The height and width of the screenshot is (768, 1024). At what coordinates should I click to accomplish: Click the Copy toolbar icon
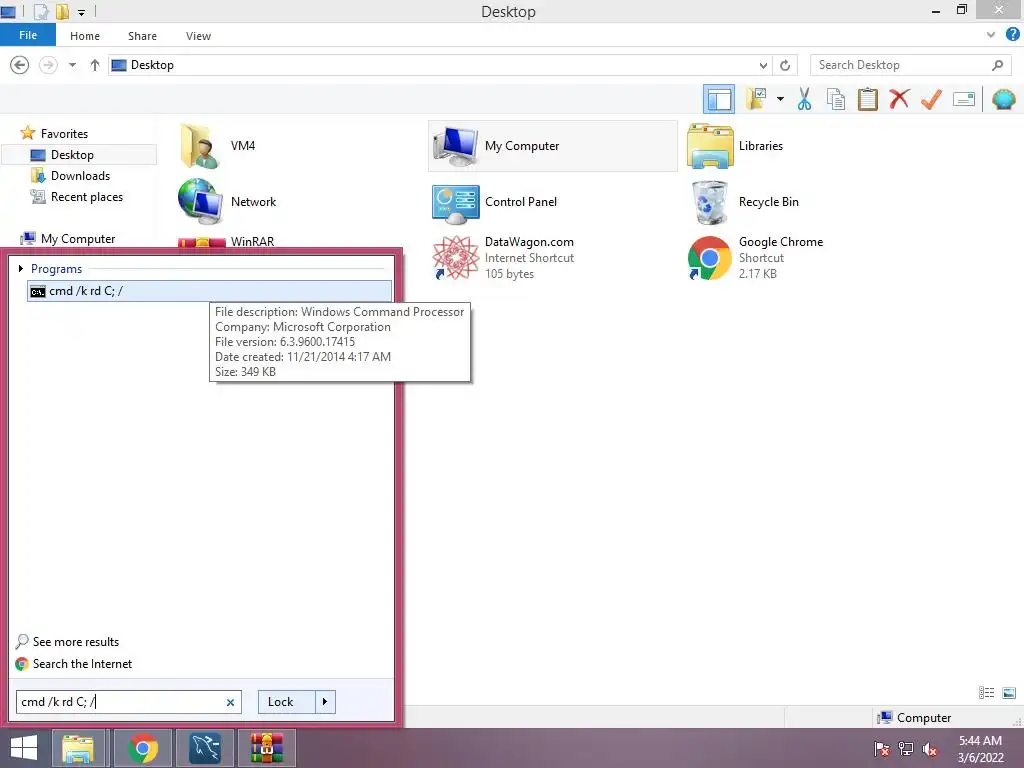[836, 100]
